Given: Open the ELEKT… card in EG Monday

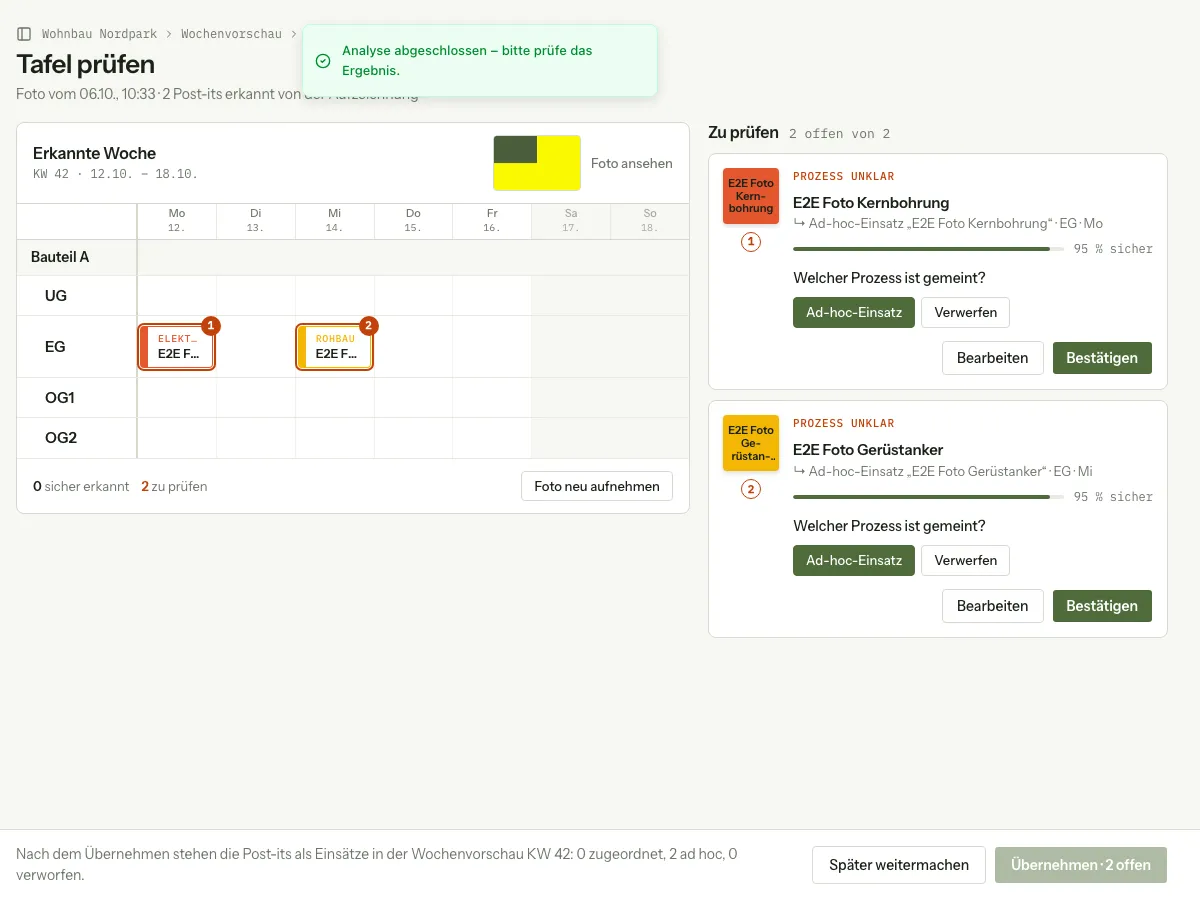Looking at the screenshot, I should [177, 347].
